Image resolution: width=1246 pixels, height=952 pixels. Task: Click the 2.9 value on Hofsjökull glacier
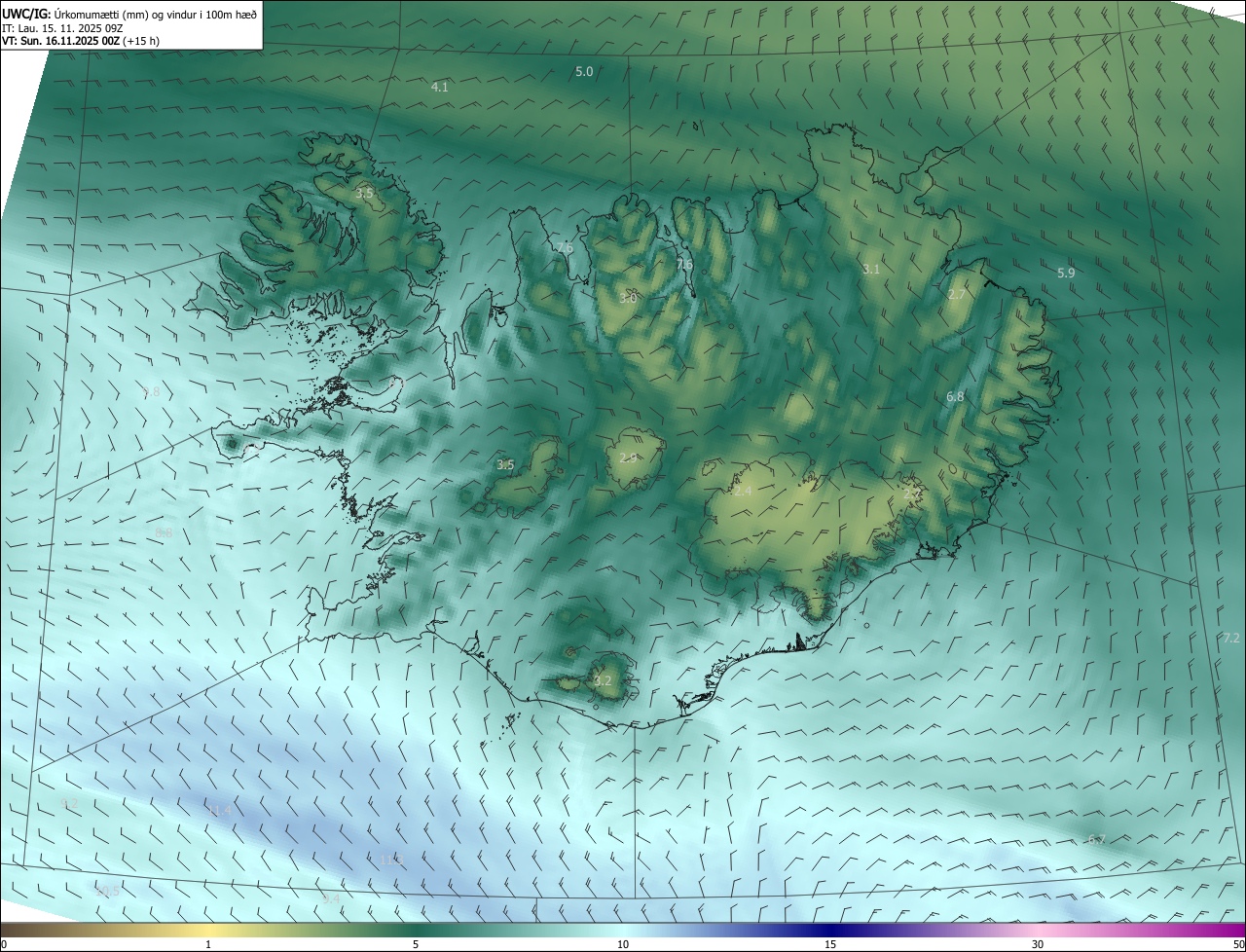(x=629, y=458)
